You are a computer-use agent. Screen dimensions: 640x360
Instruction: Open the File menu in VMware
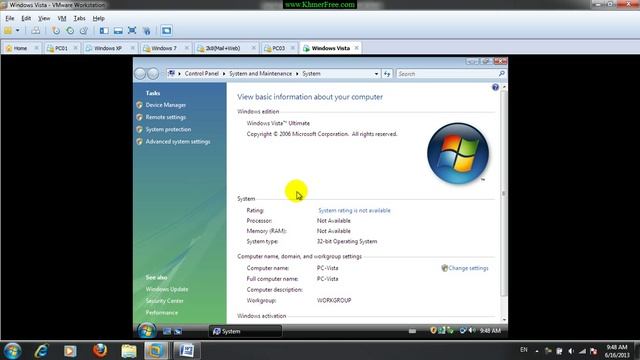pyautogui.click(x=10, y=18)
